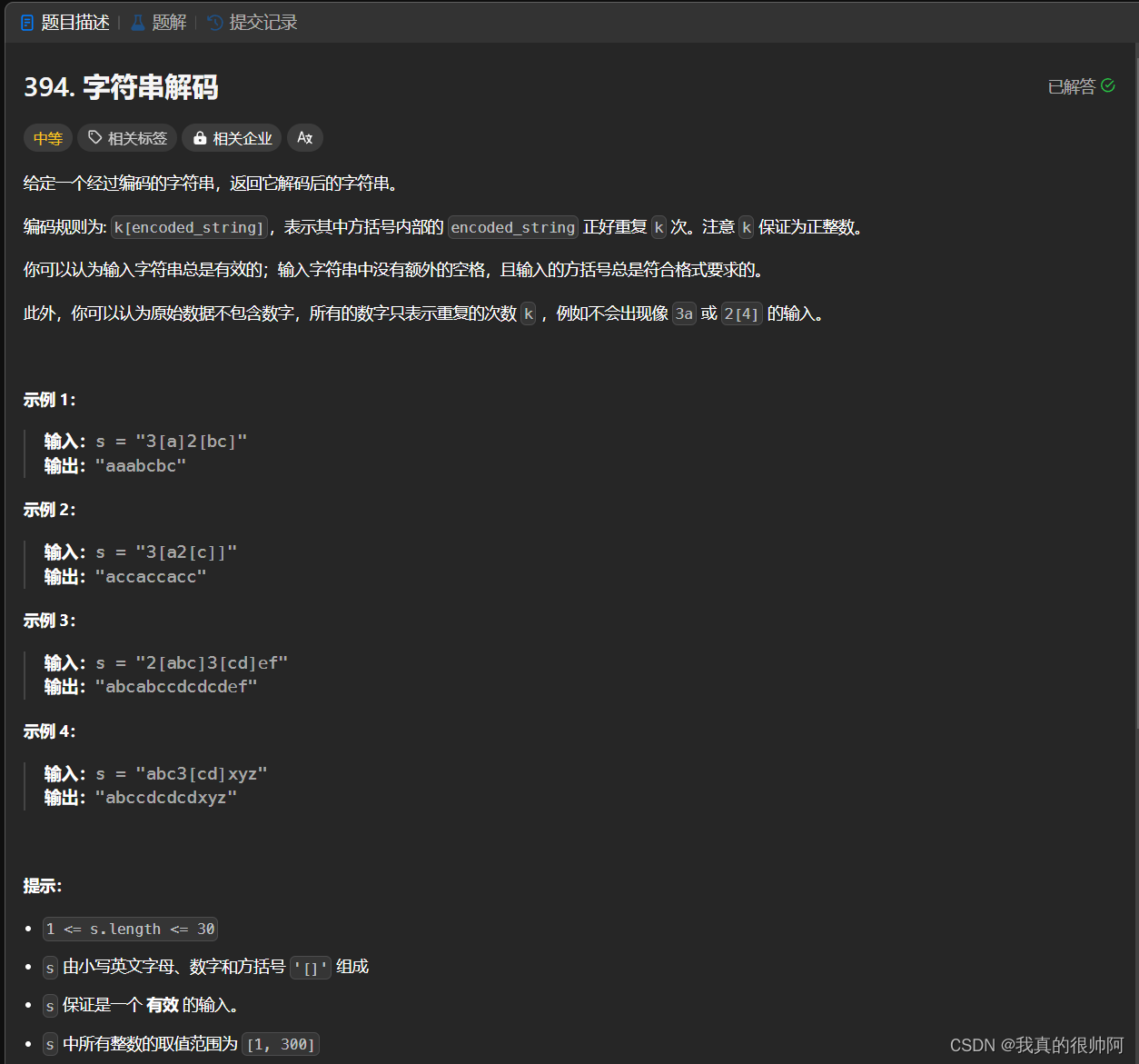This screenshot has width=1139, height=1064.
Task: Click the 中等 difficulty badge
Action: point(47,137)
